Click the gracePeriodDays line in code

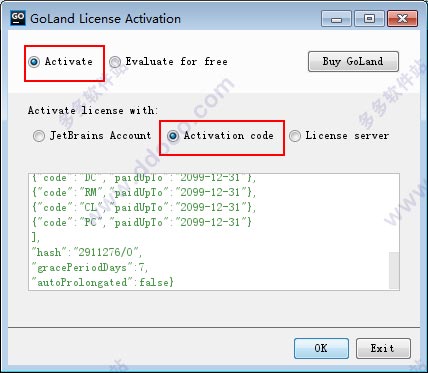[x=89, y=267]
